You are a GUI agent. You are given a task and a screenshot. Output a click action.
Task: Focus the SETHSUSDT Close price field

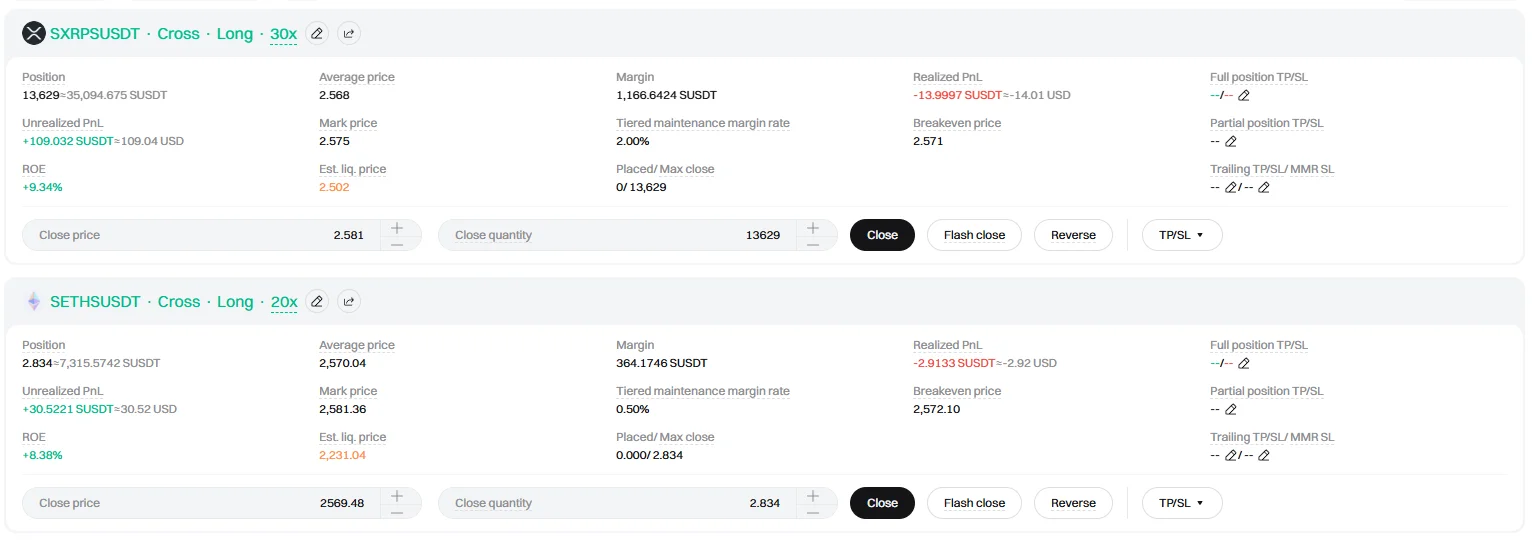pyautogui.click(x=200, y=503)
